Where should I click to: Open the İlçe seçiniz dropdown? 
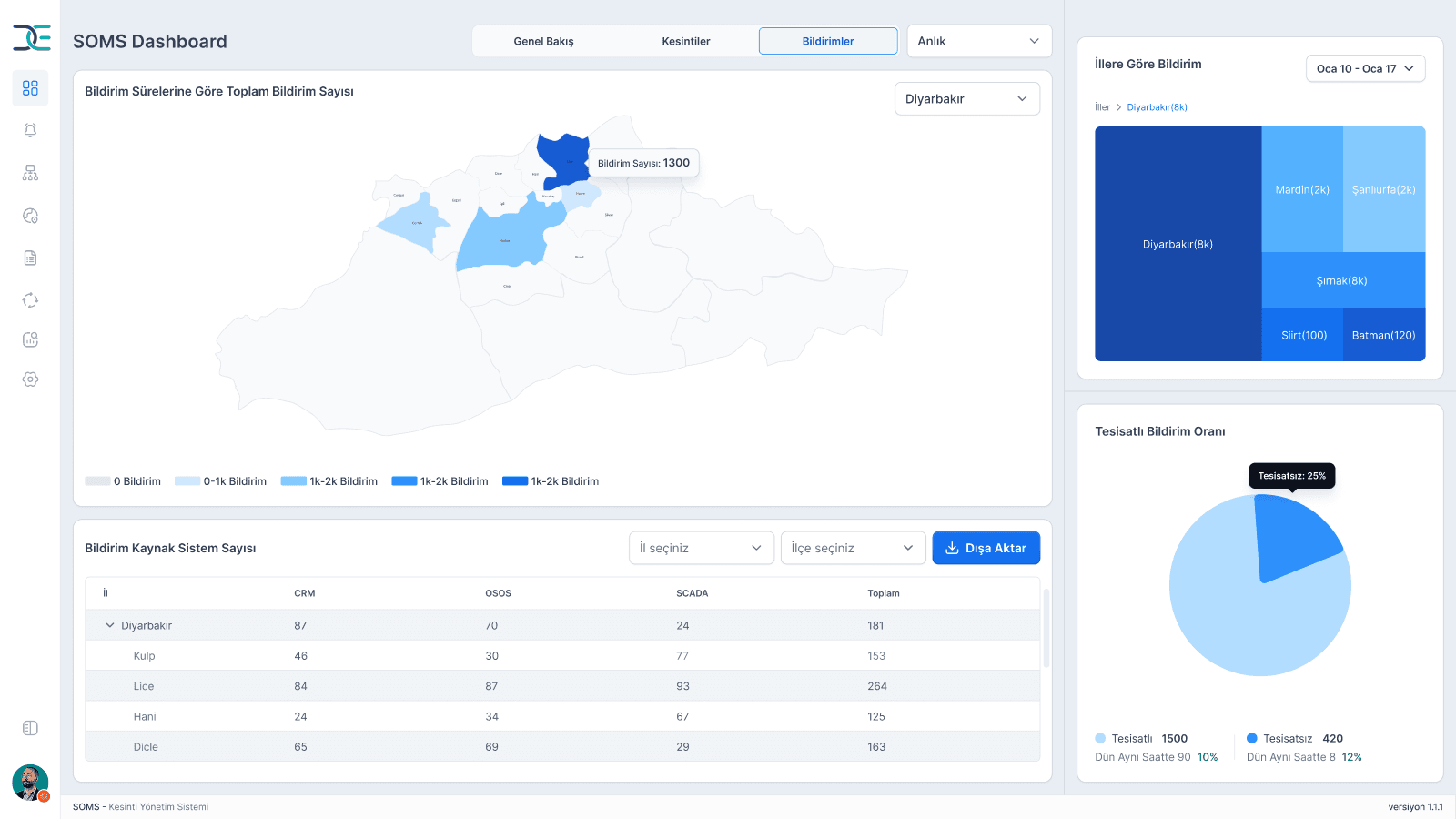853,548
